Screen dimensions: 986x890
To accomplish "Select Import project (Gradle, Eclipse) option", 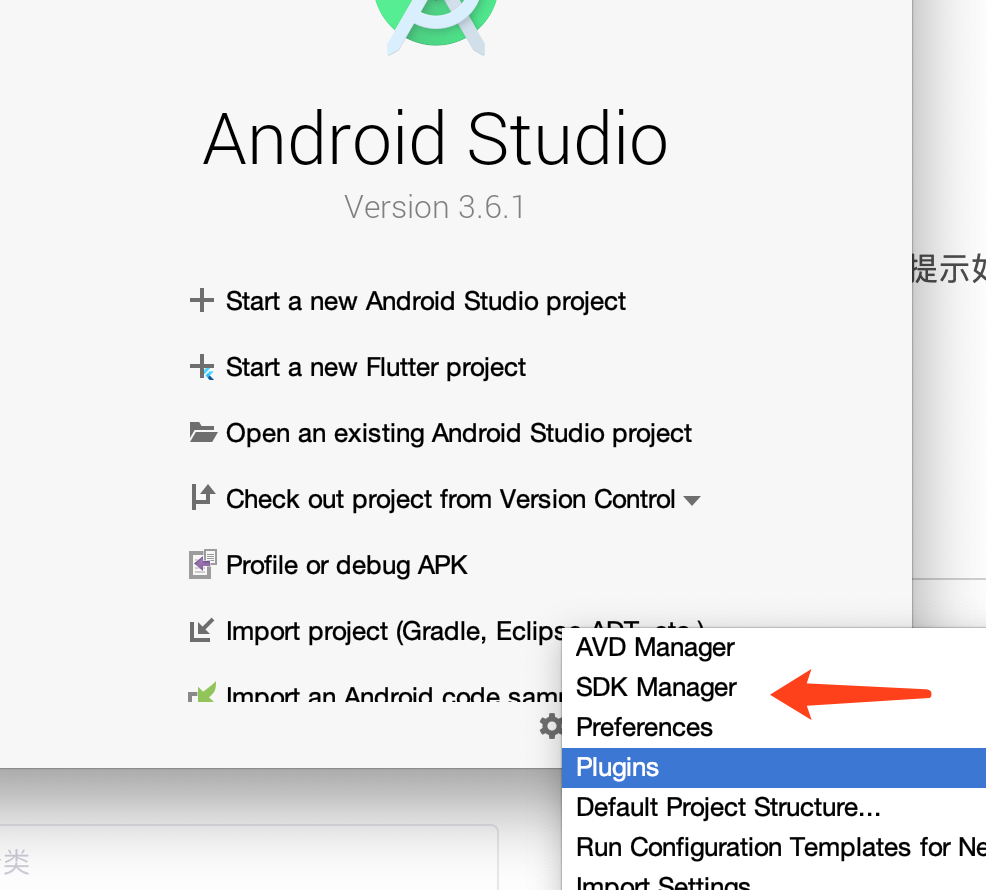I will 394,631.
